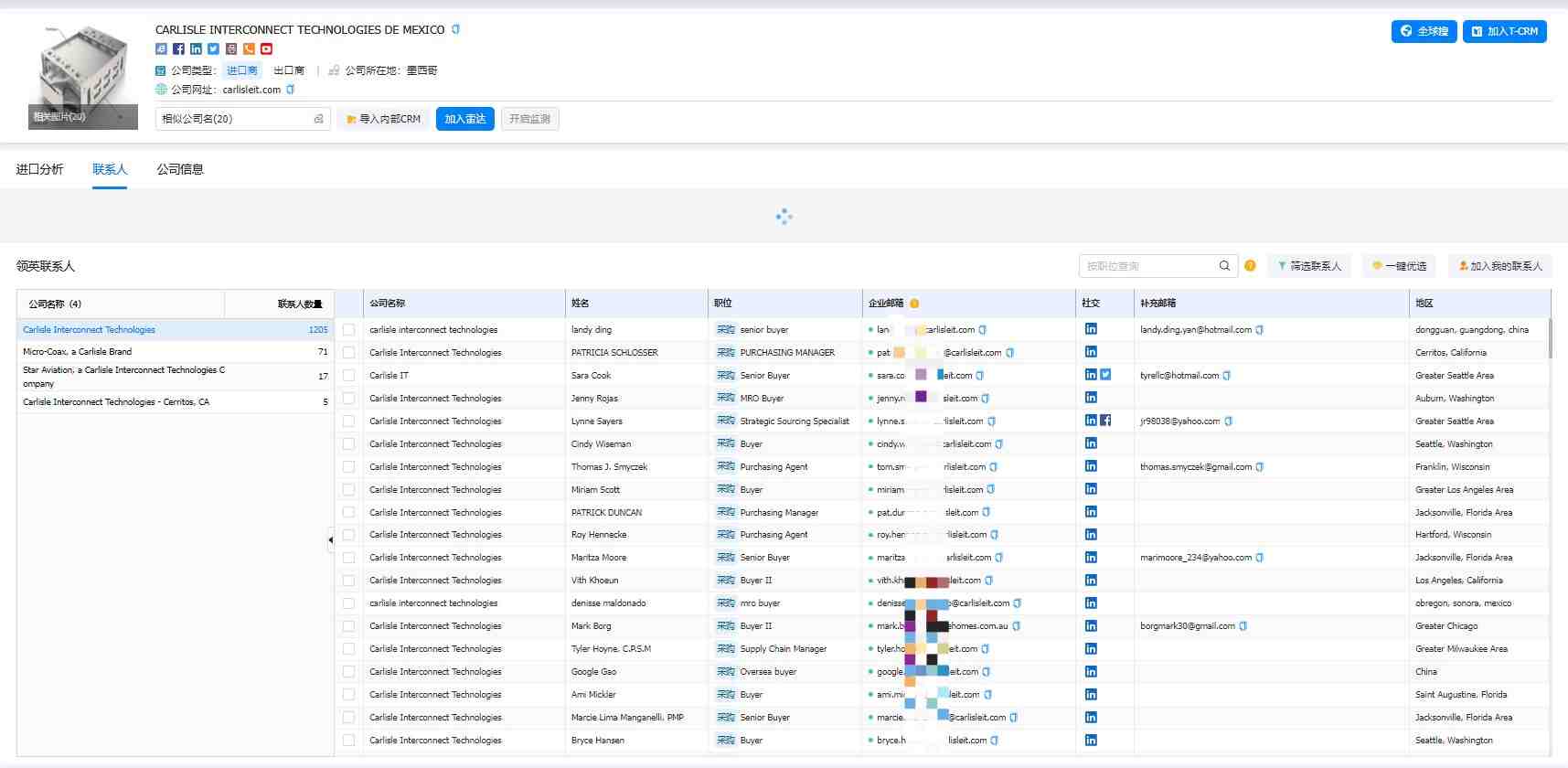Open LinkedIn profile for Bryce Hansen
The width and height of the screenshot is (1568, 768).
pos(1091,741)
